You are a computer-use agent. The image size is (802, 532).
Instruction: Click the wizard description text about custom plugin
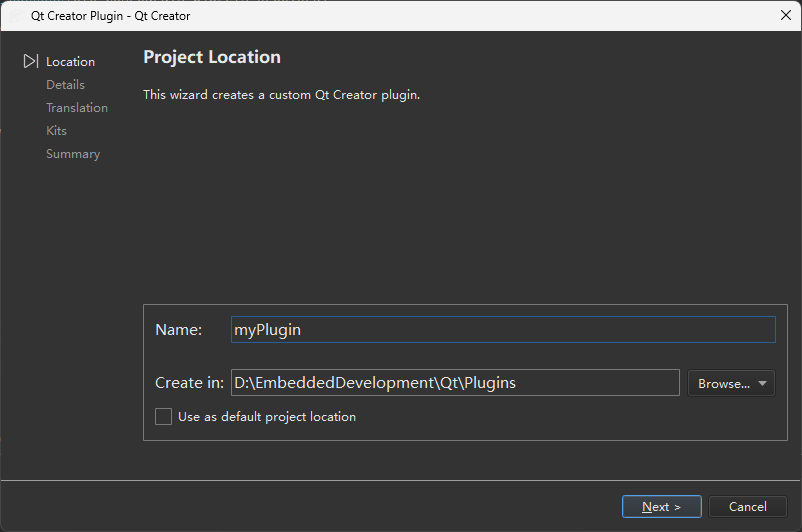click(281, 95)
